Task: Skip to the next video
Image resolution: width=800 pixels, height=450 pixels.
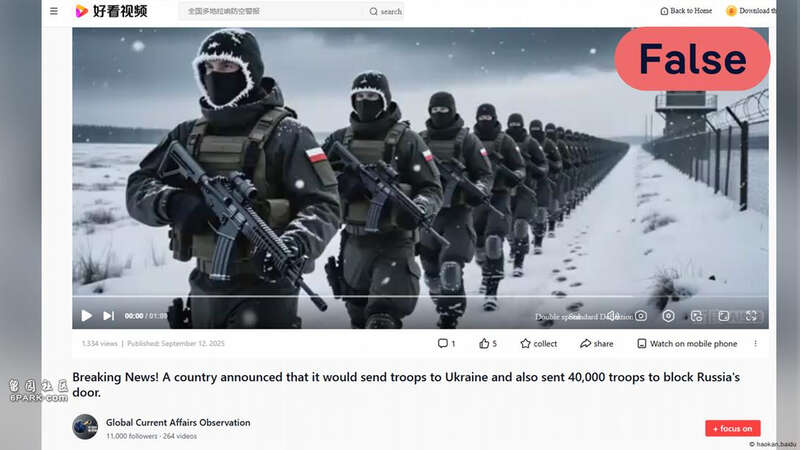Action: (x=108, y=316)
